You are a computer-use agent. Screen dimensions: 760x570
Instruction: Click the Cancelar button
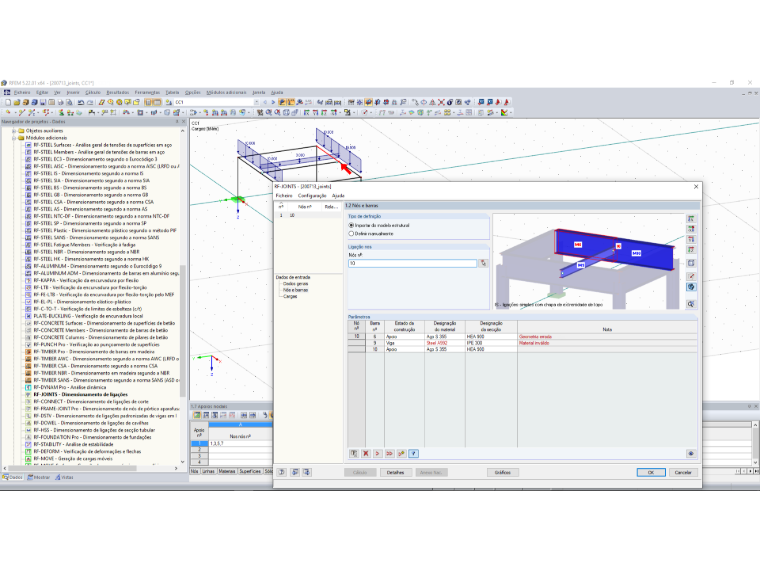pos(683,473)
